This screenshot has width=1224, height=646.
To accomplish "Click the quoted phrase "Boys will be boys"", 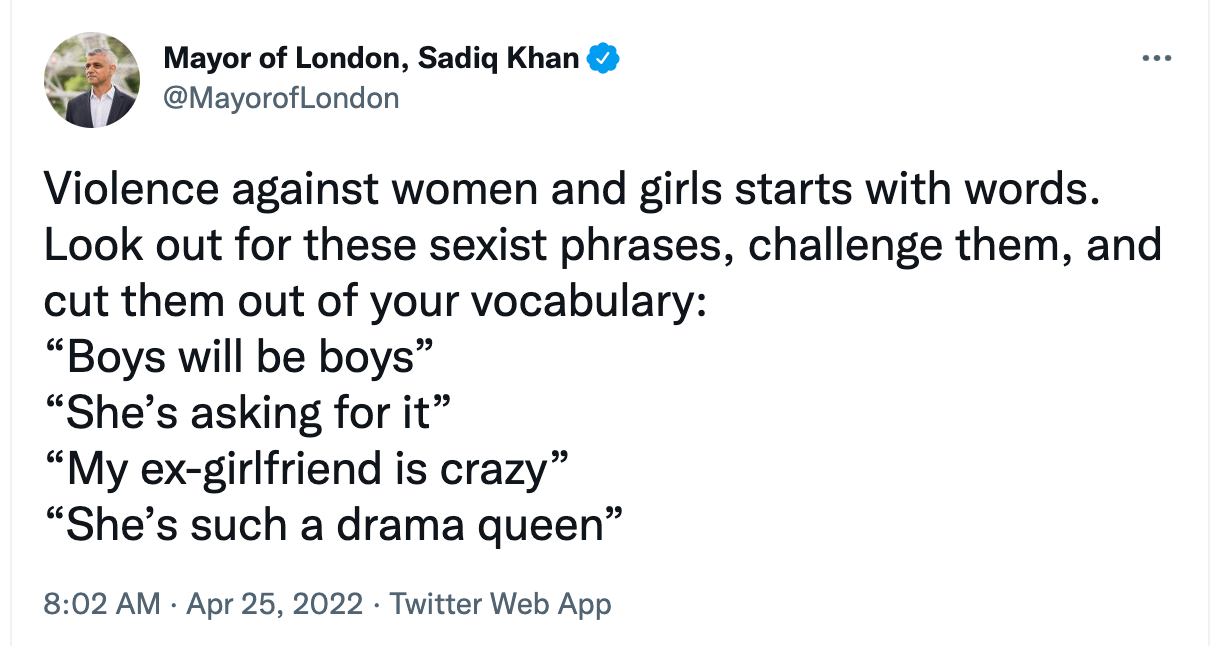I will 242,357.
